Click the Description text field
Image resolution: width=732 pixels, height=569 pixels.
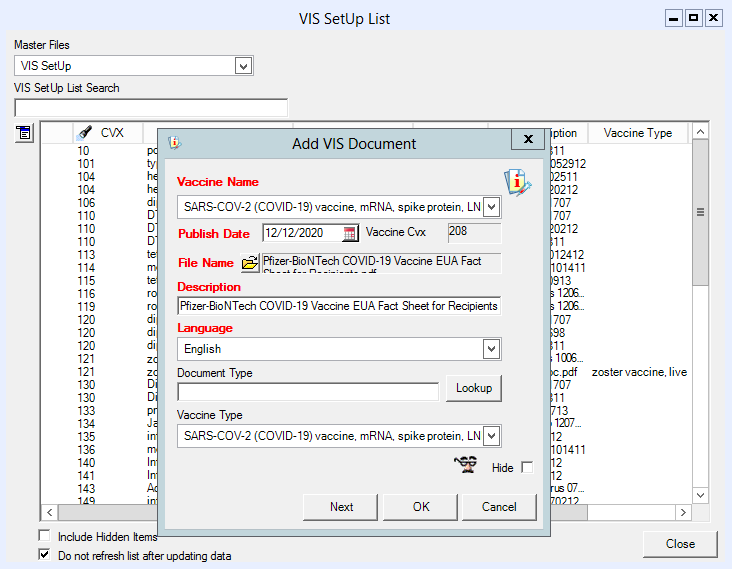339,306
